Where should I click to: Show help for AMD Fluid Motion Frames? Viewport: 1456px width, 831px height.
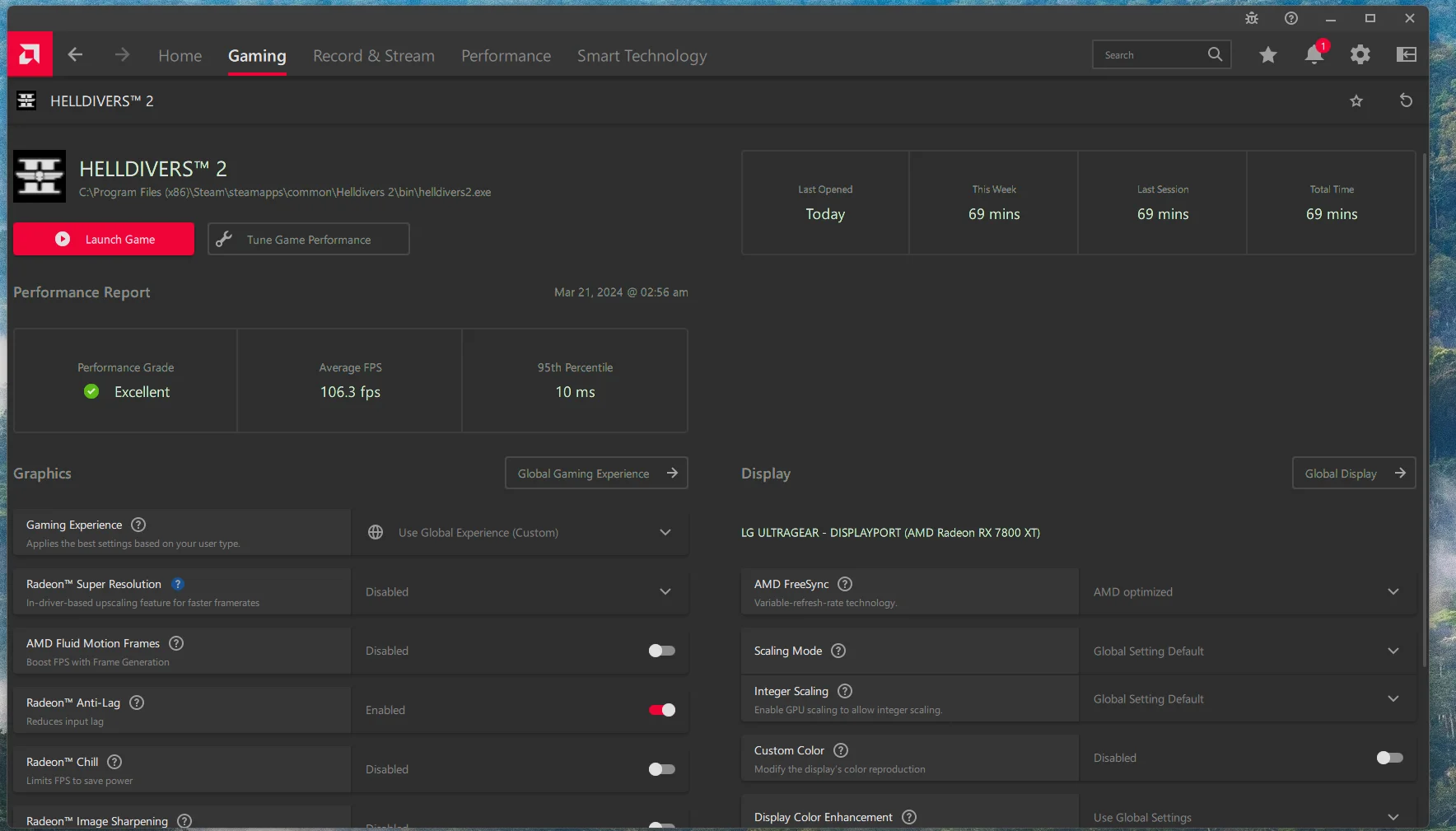176,643
